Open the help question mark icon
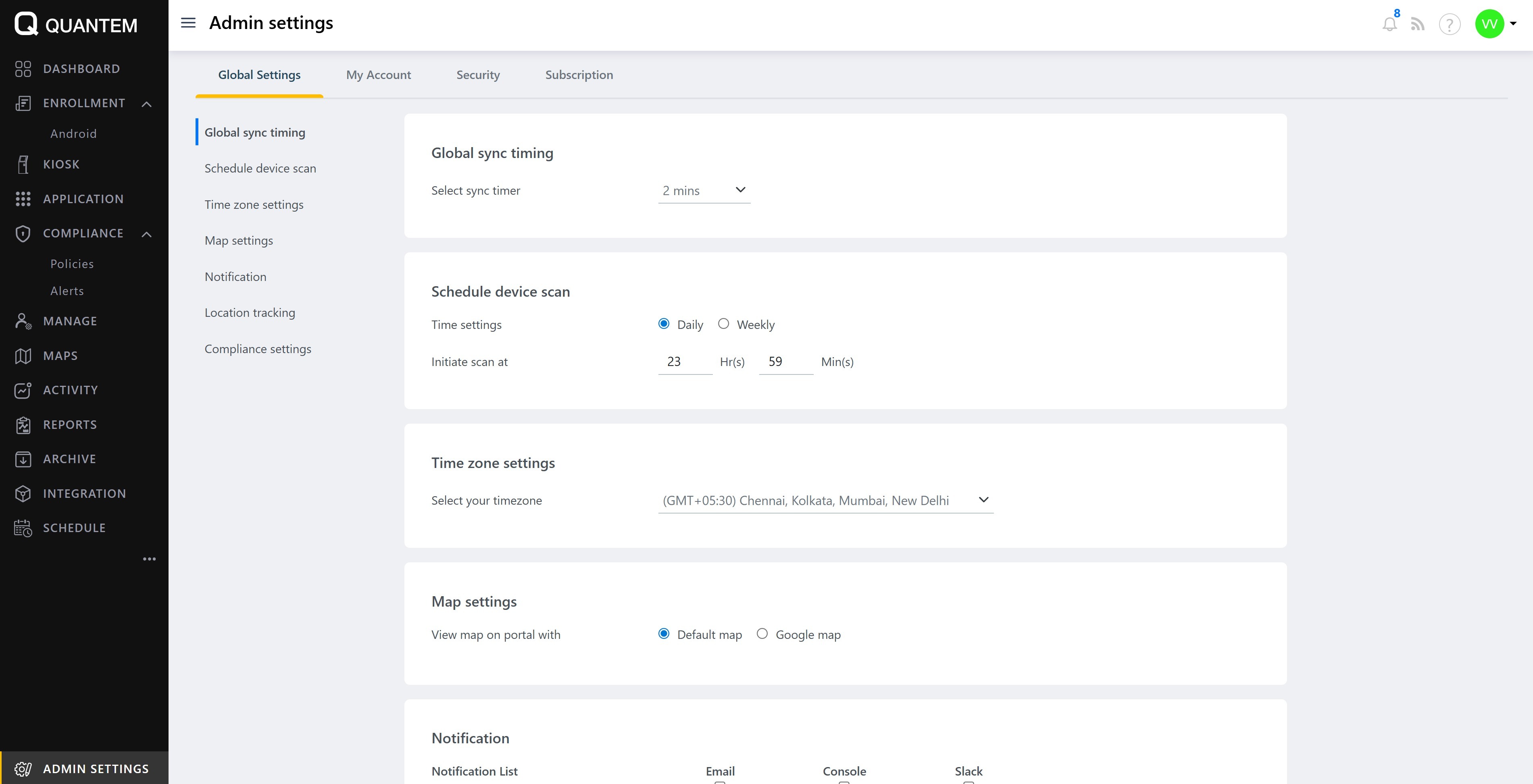The image size is (1533, 784). click(x=1449, y=25)
